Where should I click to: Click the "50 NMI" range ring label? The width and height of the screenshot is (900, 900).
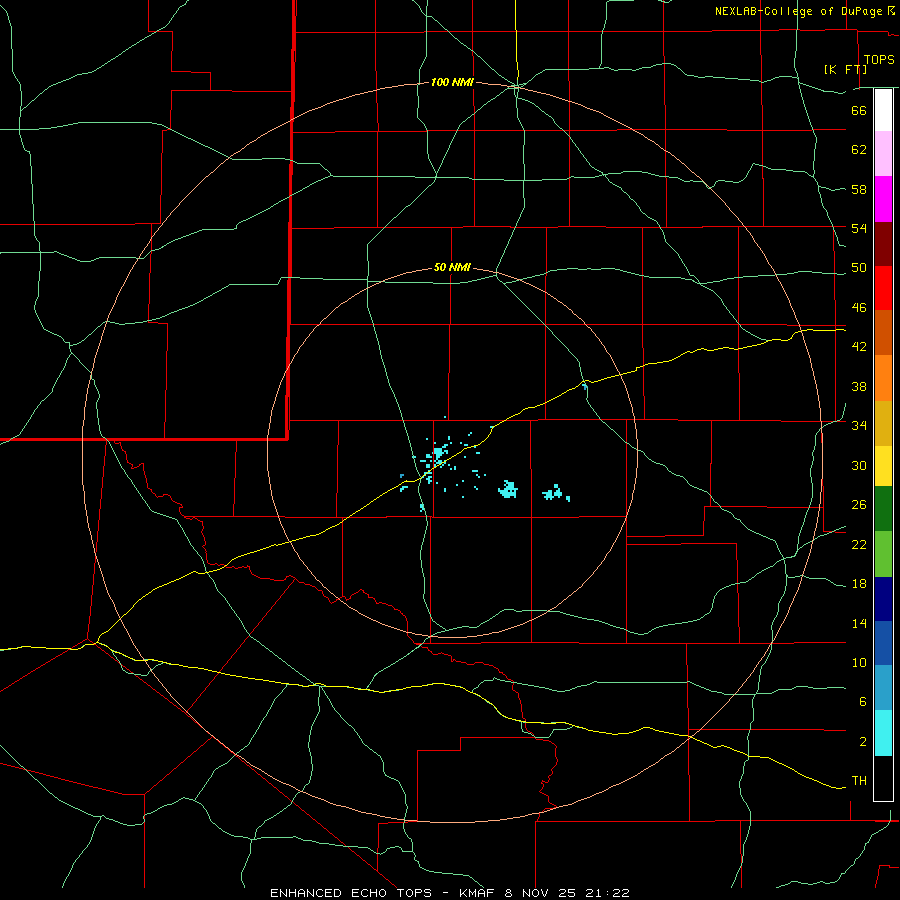452,267
